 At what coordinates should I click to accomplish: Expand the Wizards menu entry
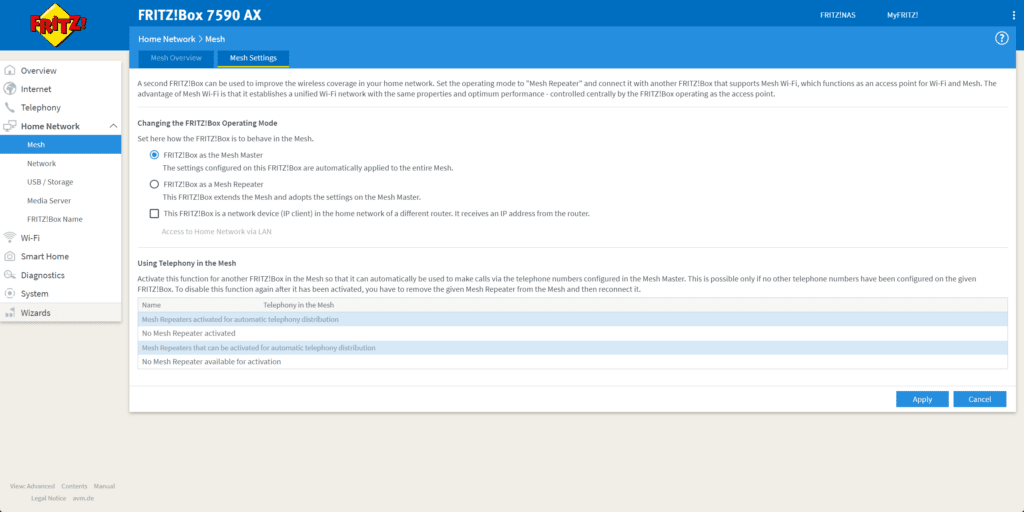point(35,313)
